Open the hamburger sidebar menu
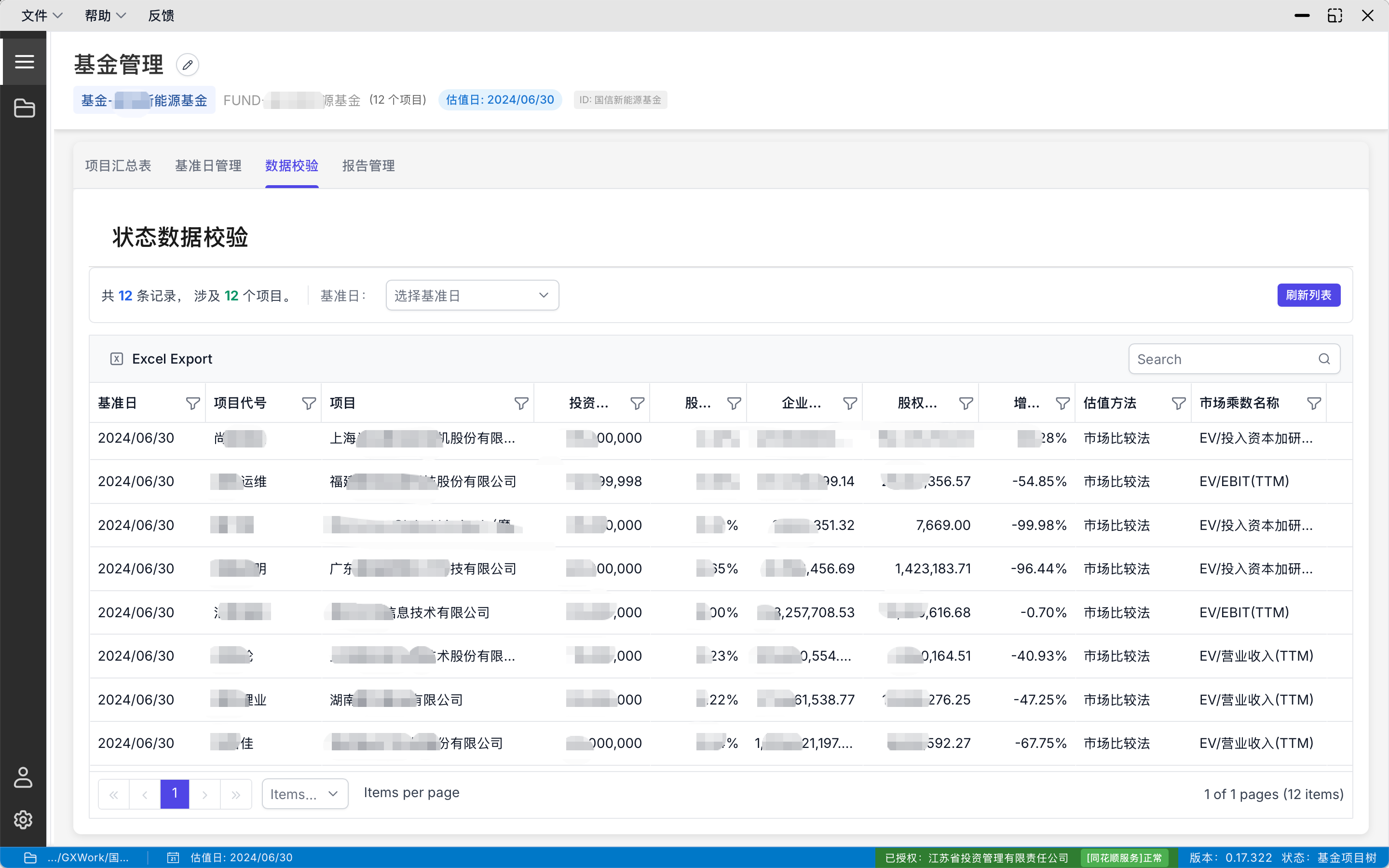The width and height of the screenshot is (1389, 868). coord(24,61)
